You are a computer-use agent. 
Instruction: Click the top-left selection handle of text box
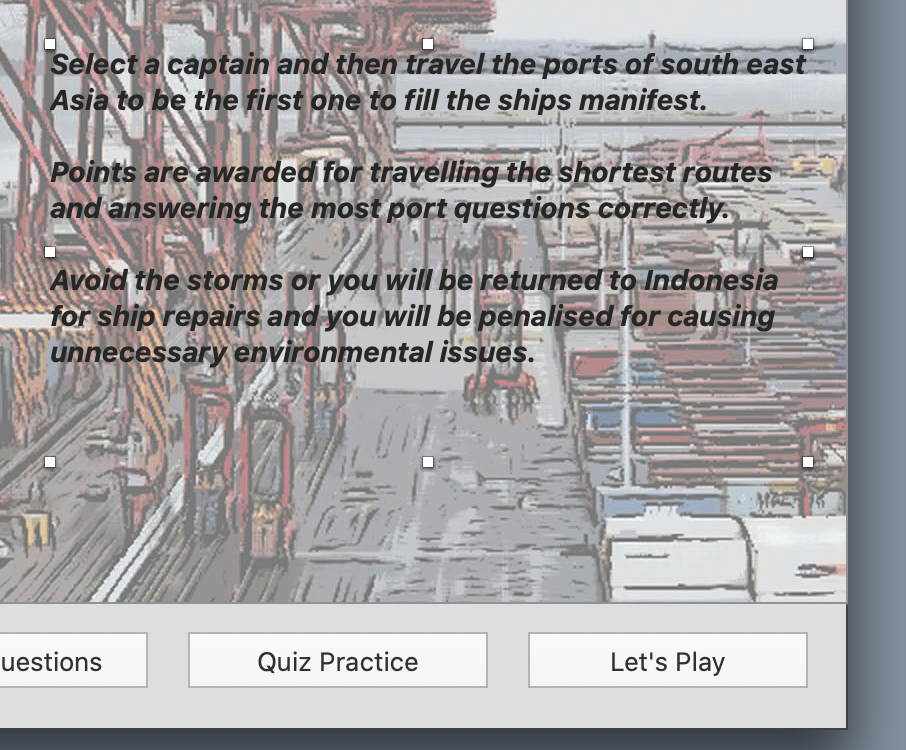(50, 44)
